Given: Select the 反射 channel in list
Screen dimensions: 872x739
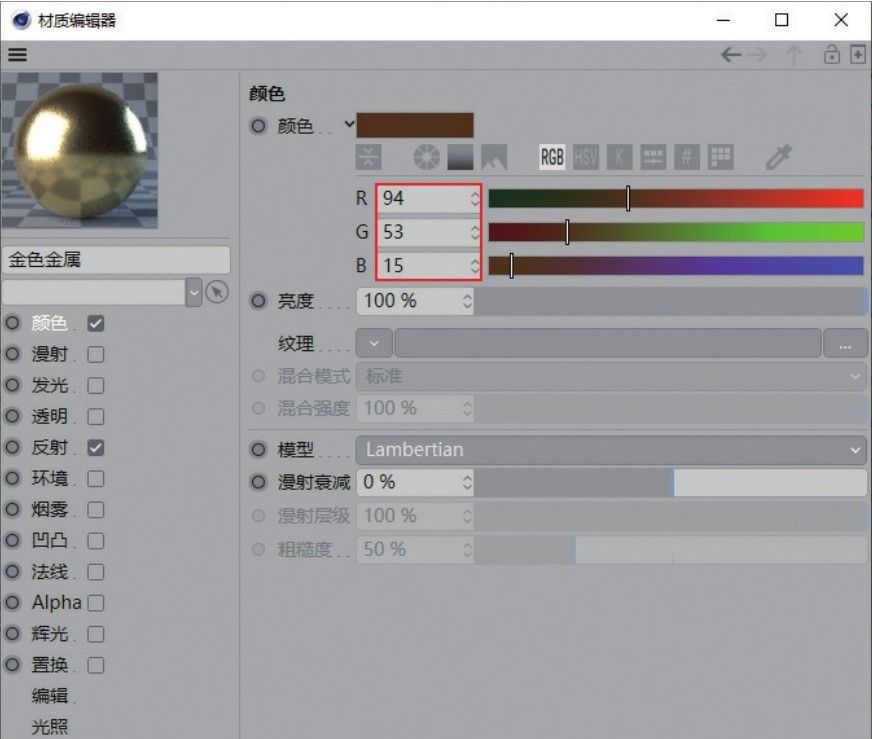Looking at the screenshot, I should coord(49,447).
